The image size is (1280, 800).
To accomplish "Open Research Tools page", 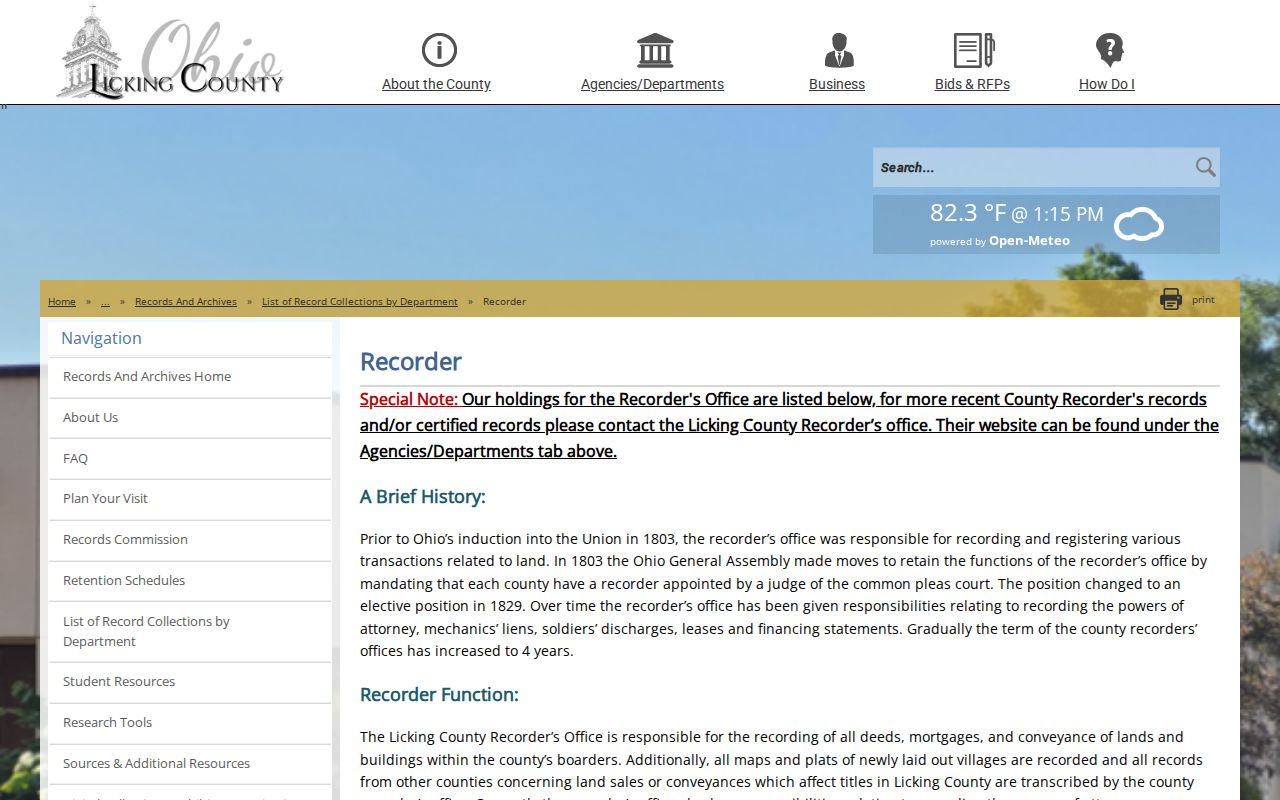I will point(190,723).
